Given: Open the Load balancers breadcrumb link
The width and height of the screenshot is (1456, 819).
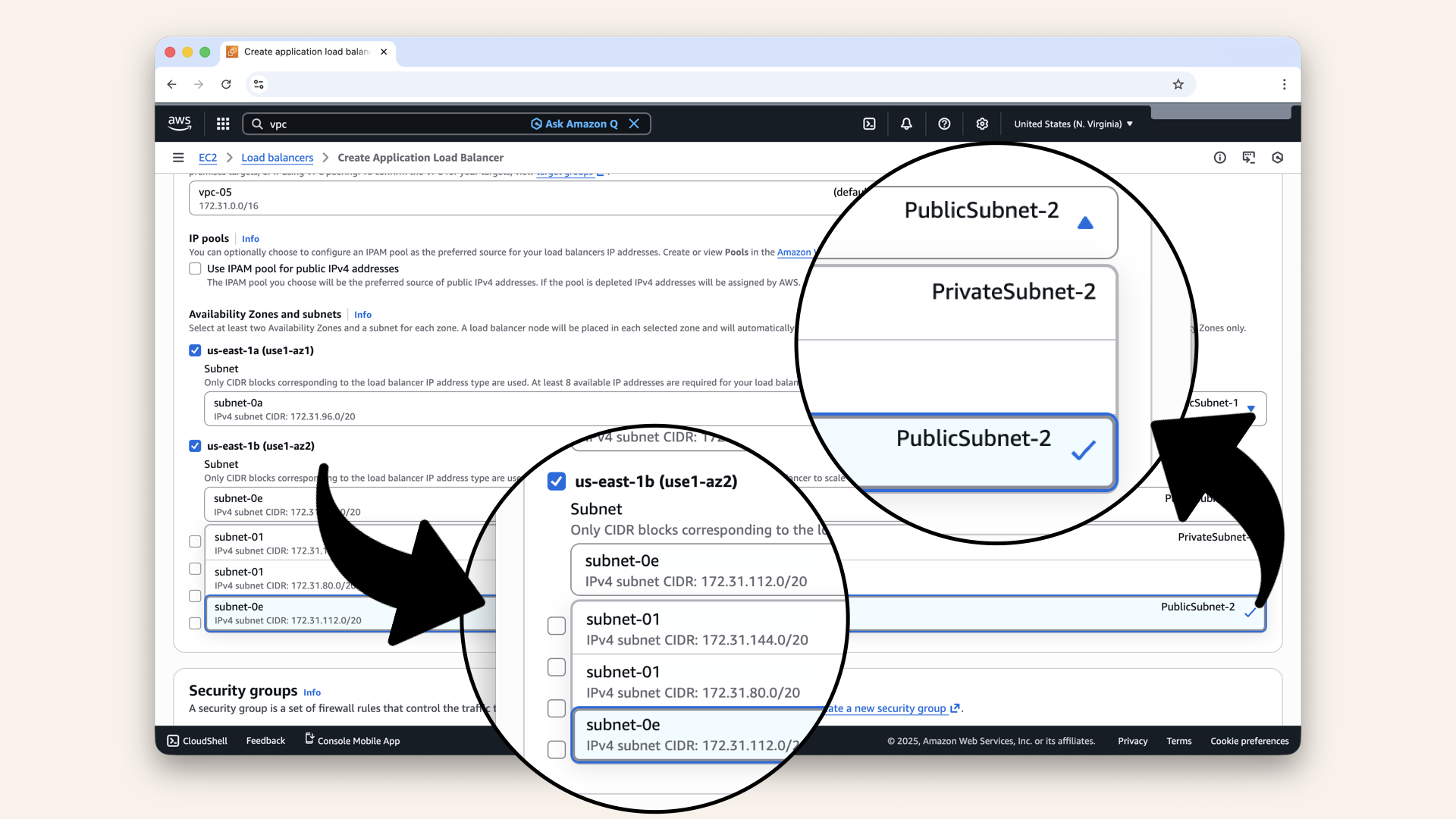Looking at the screenshot, I should [x=277, y=158].
